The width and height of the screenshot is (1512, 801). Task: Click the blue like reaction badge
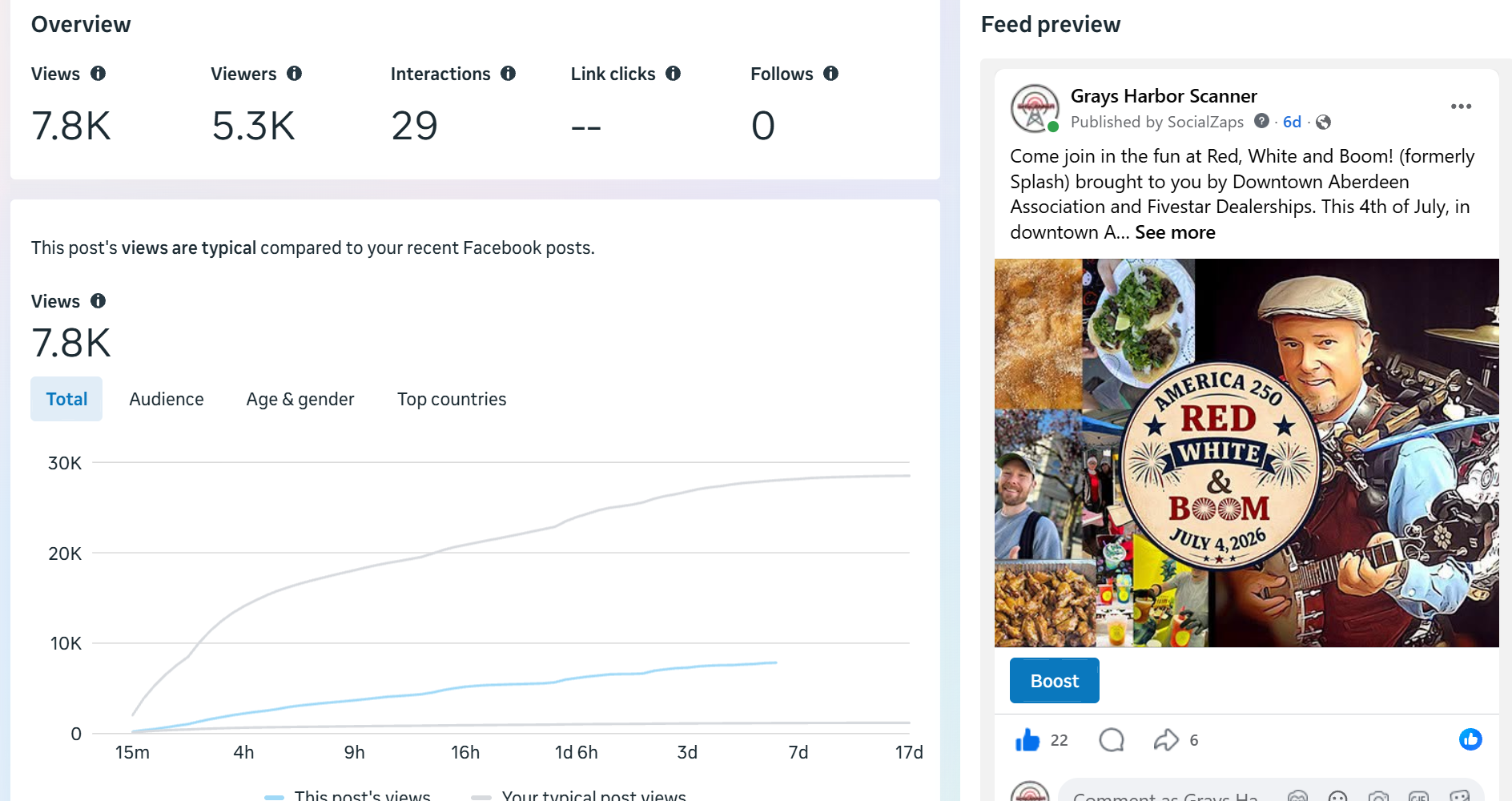[1470, 739]
